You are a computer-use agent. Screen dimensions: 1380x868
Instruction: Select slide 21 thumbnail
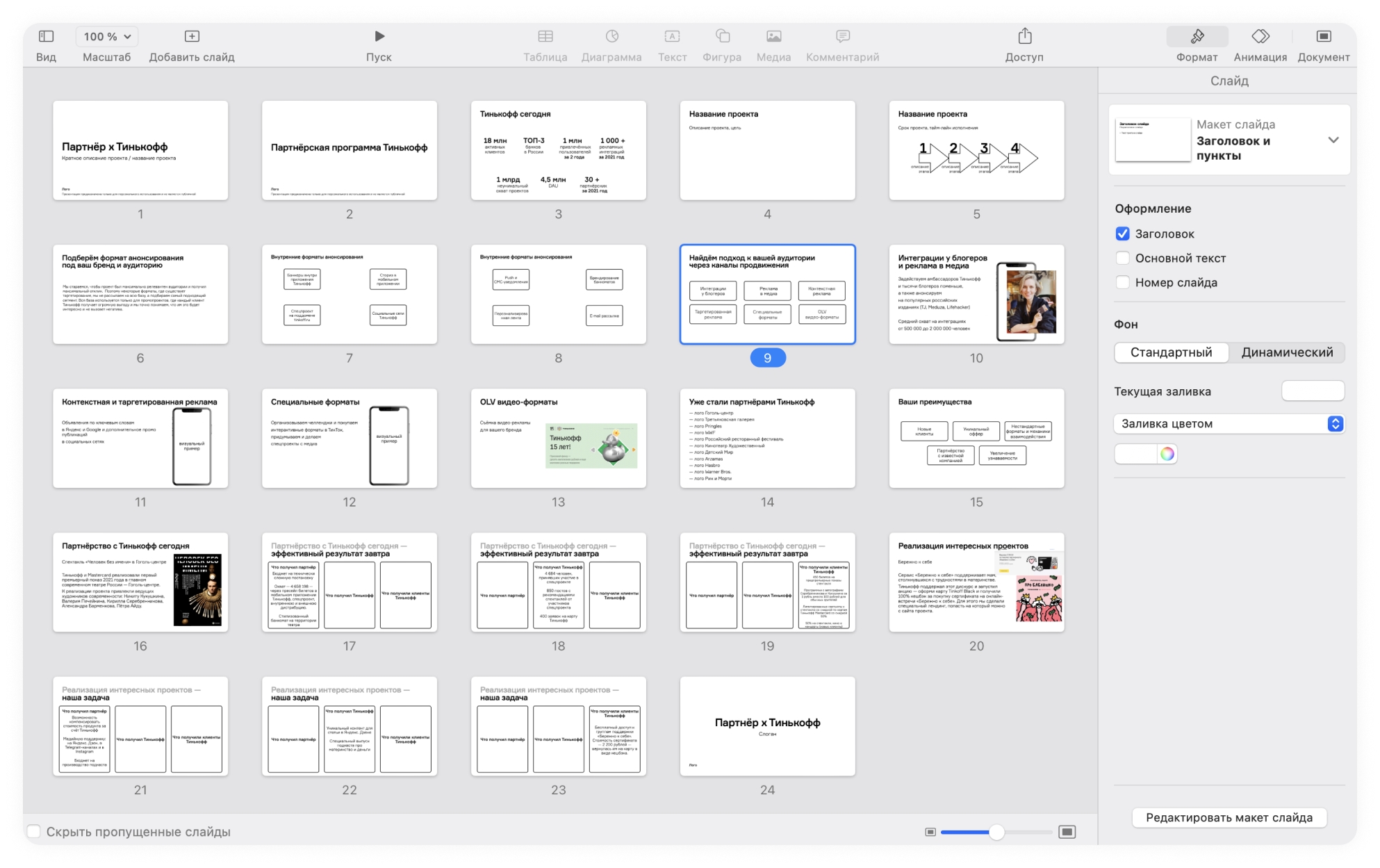(140, 726)
